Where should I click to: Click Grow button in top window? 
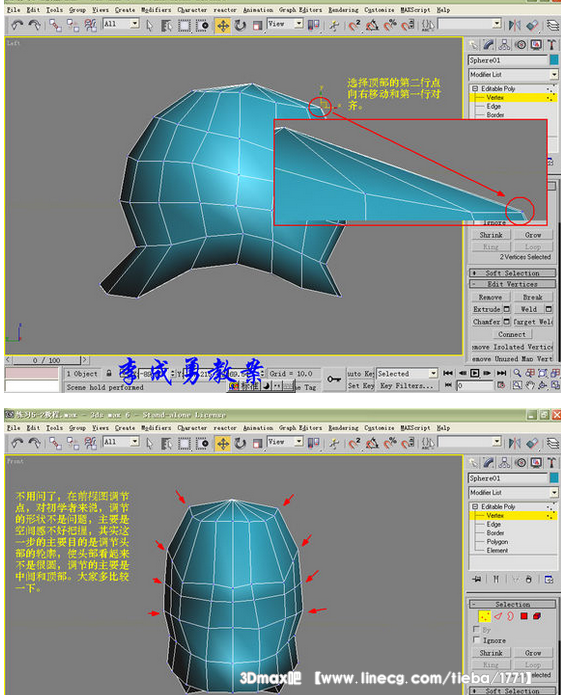[x=533, y=235]
